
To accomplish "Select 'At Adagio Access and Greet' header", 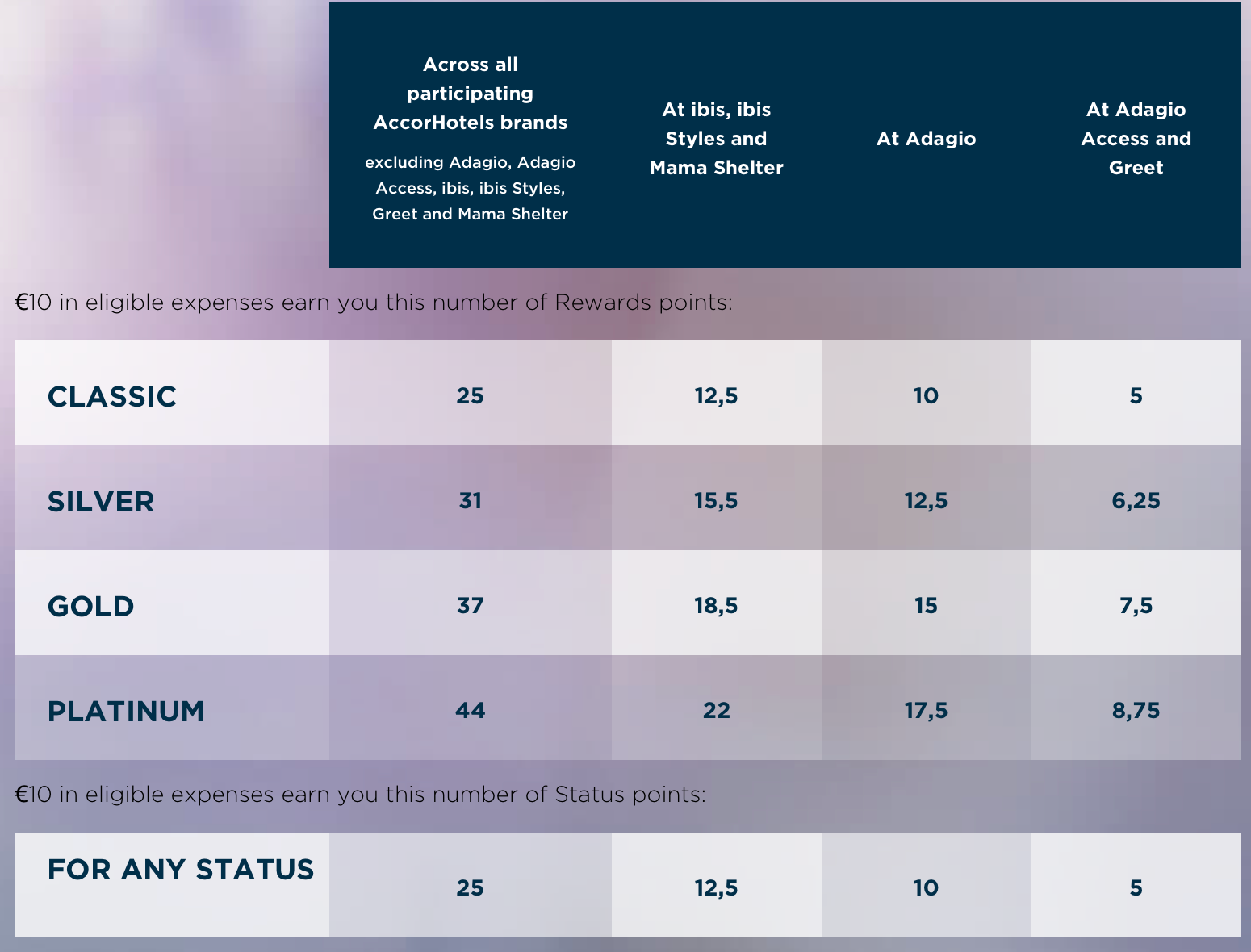I will pyautogui.click(x=1136, y=139).
